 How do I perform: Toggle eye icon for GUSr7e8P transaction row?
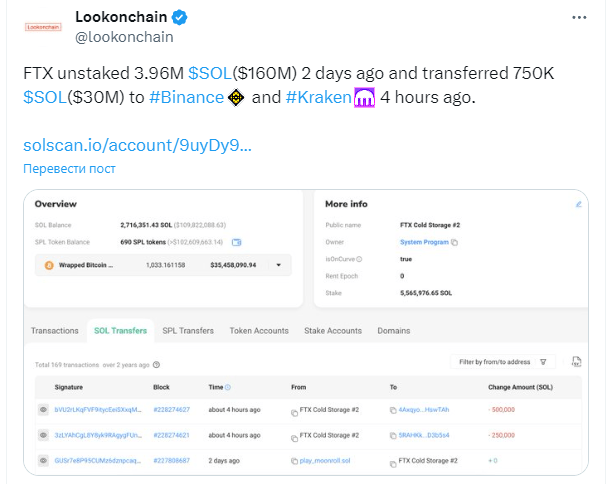43,461
